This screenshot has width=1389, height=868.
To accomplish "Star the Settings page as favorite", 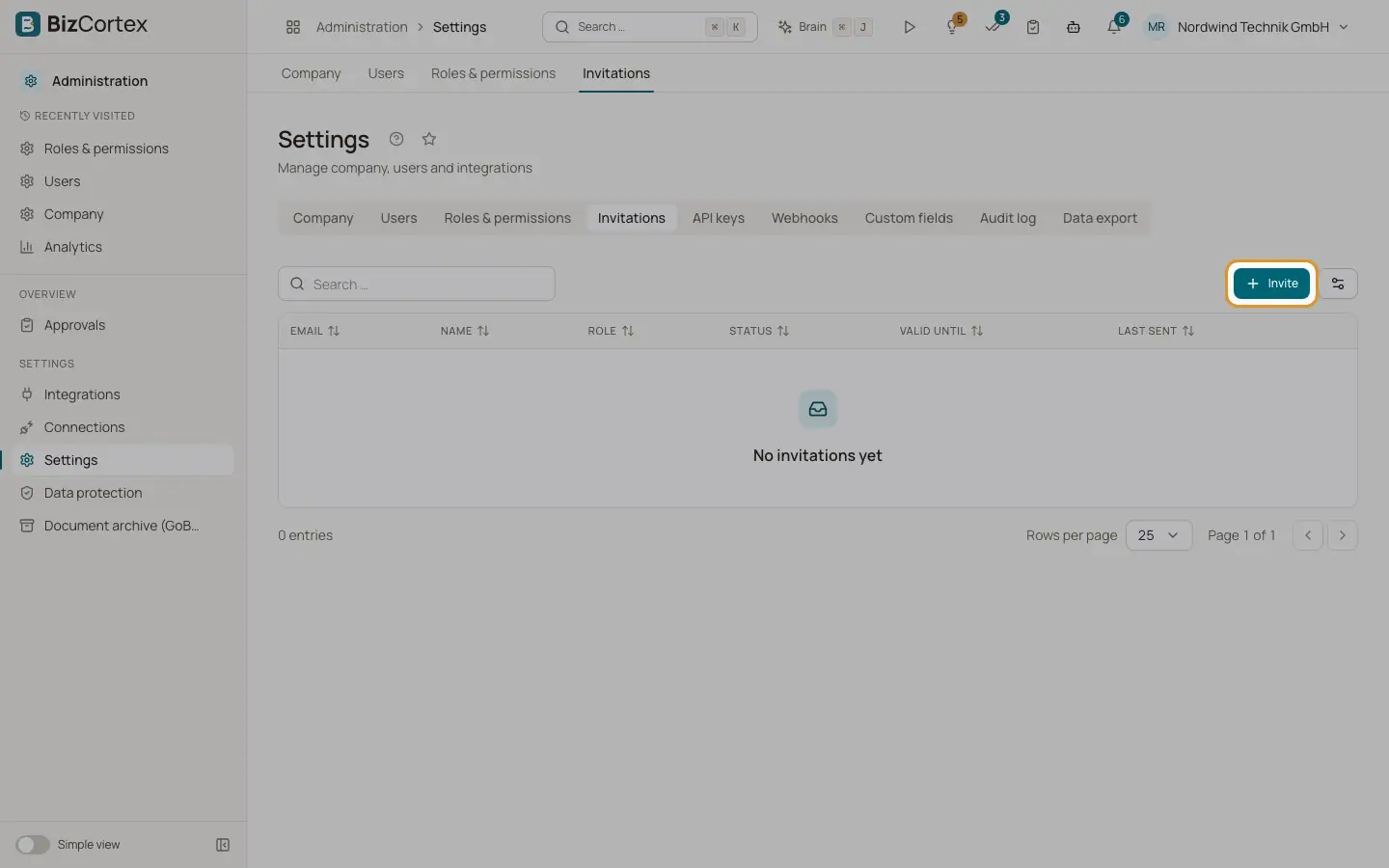I will point(429,139).
